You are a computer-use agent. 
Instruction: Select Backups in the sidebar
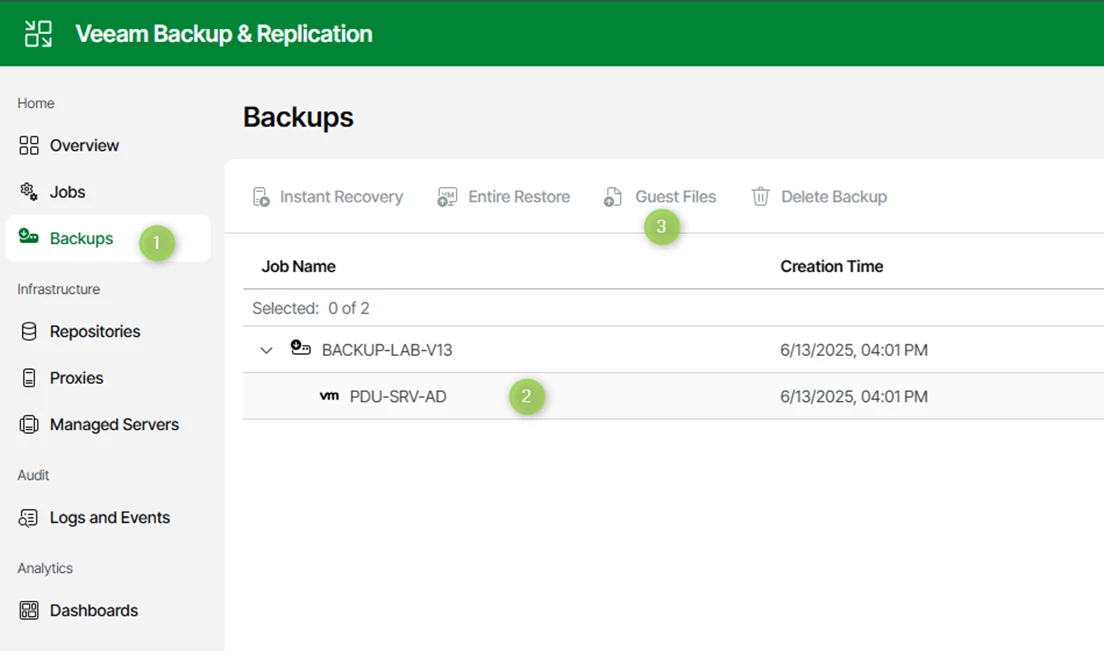click(82, 239)
